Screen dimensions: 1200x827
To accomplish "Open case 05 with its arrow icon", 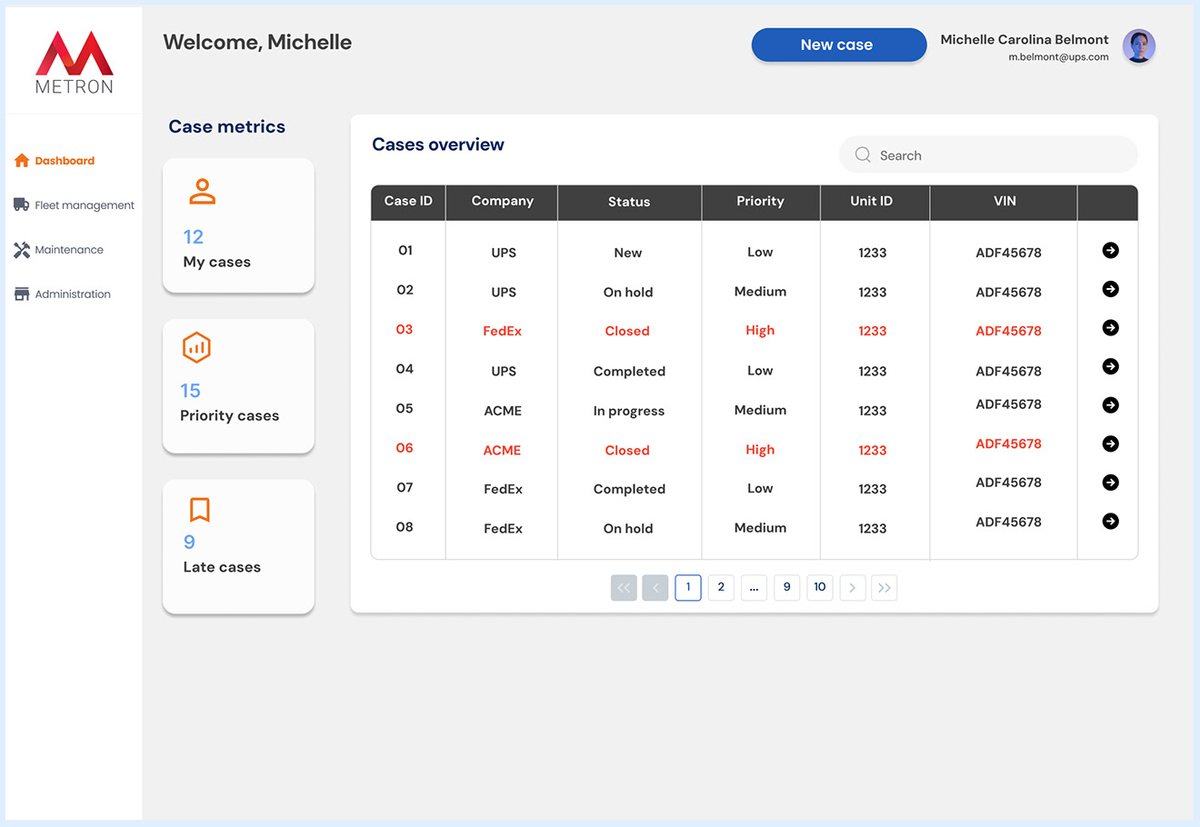I will pyautogui.click(x=1110, y=405).
